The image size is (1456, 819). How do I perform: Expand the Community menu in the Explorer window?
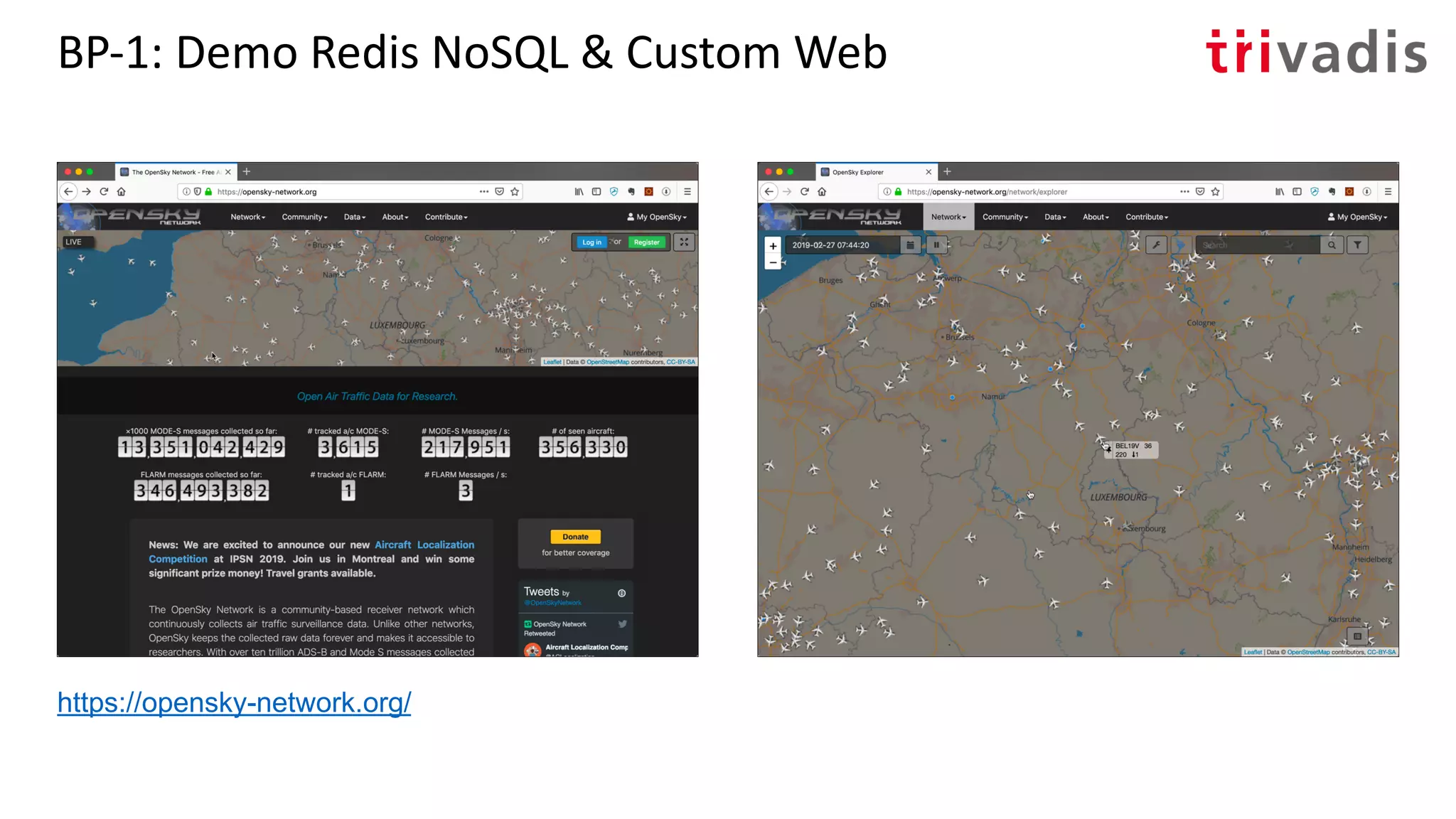(x=1005, y=217)
